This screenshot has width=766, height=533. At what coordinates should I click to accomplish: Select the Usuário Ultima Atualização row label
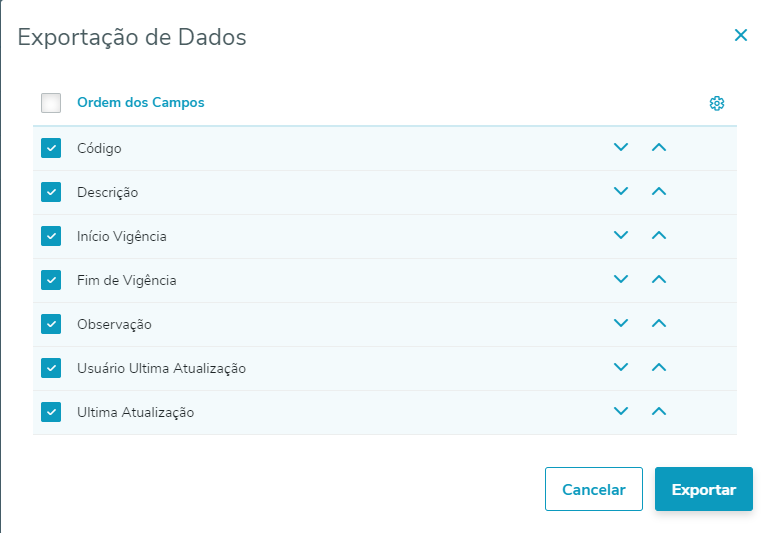tap(161, 368)
